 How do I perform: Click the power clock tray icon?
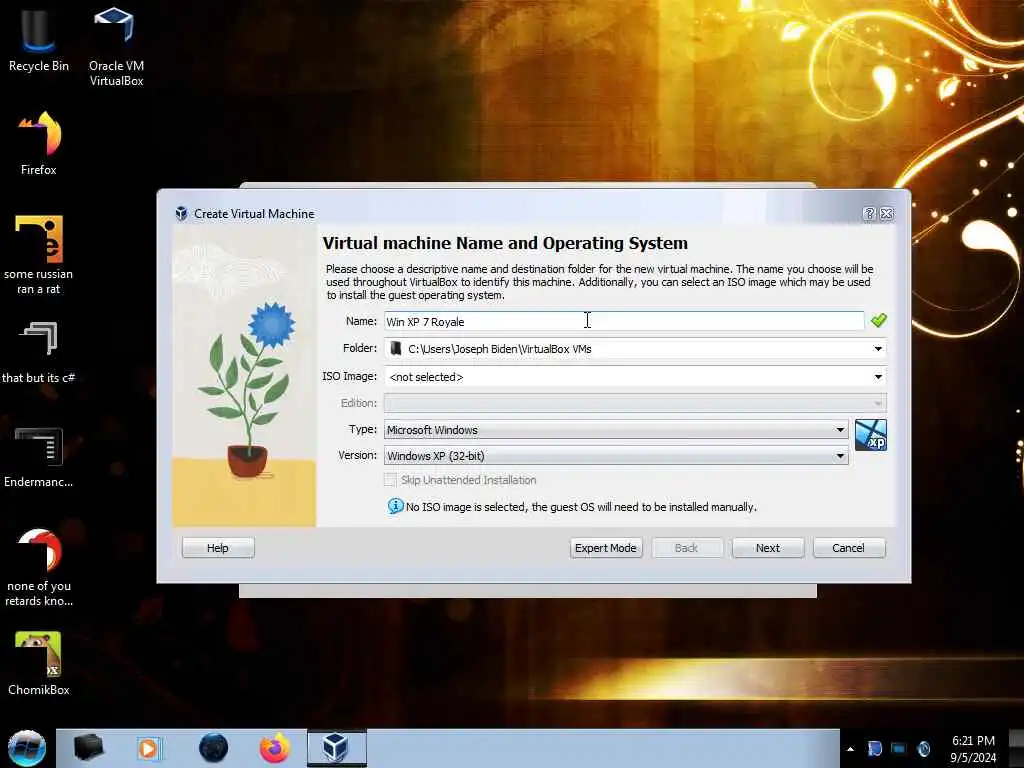pyautogui.click(x=923, y=749)
